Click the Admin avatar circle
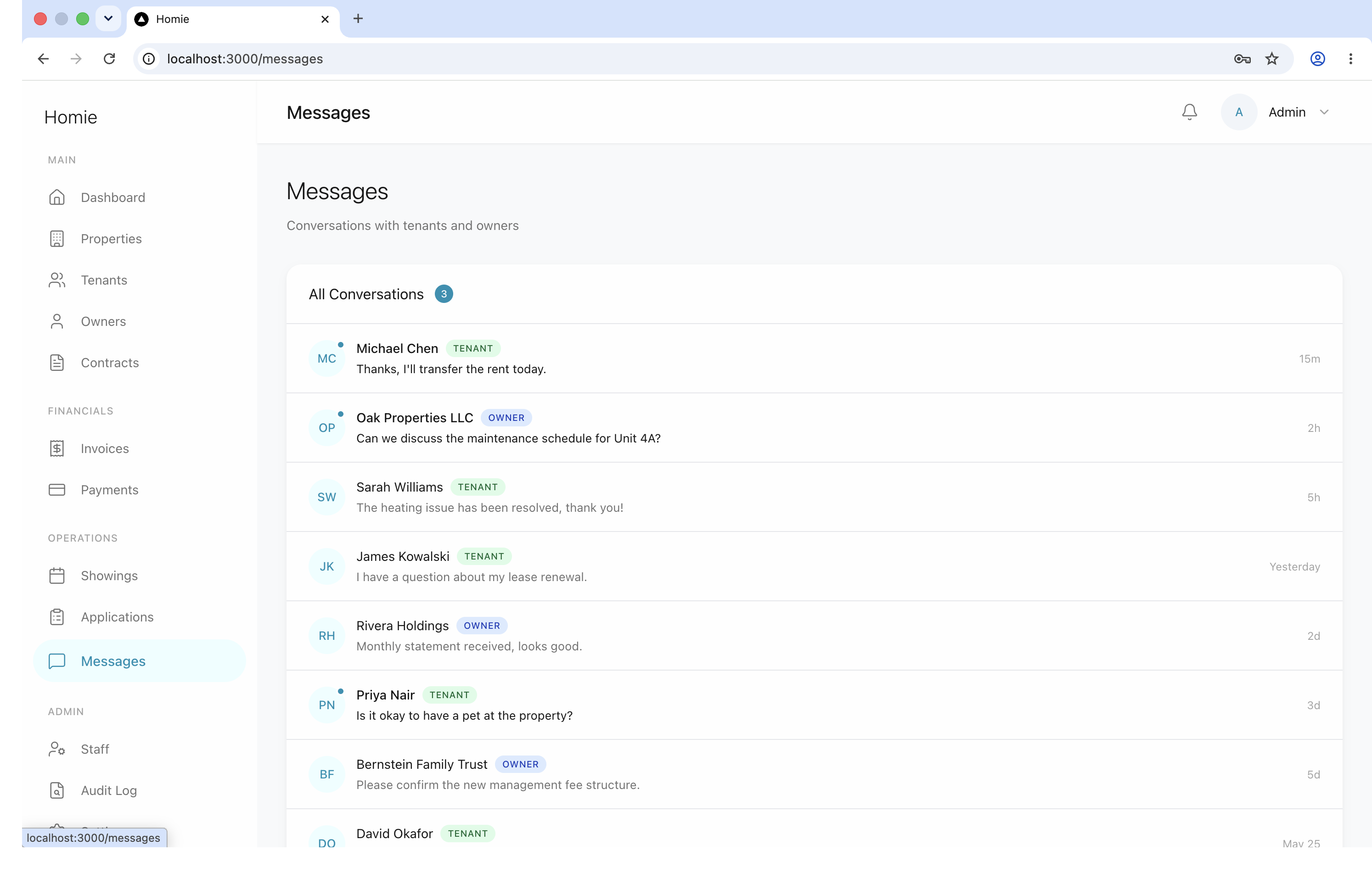The width and height of the screenshot is (1372, 873). click(x=1239, y=112)
